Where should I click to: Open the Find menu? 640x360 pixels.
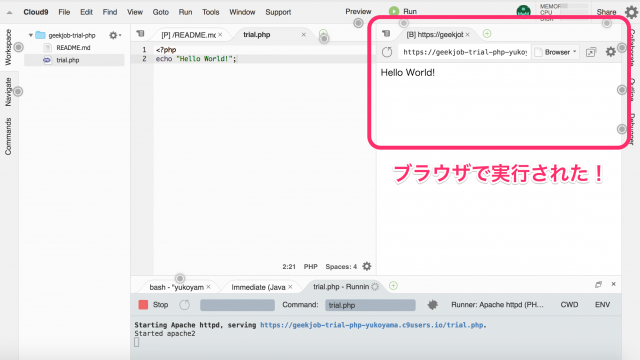coord(110,12)
